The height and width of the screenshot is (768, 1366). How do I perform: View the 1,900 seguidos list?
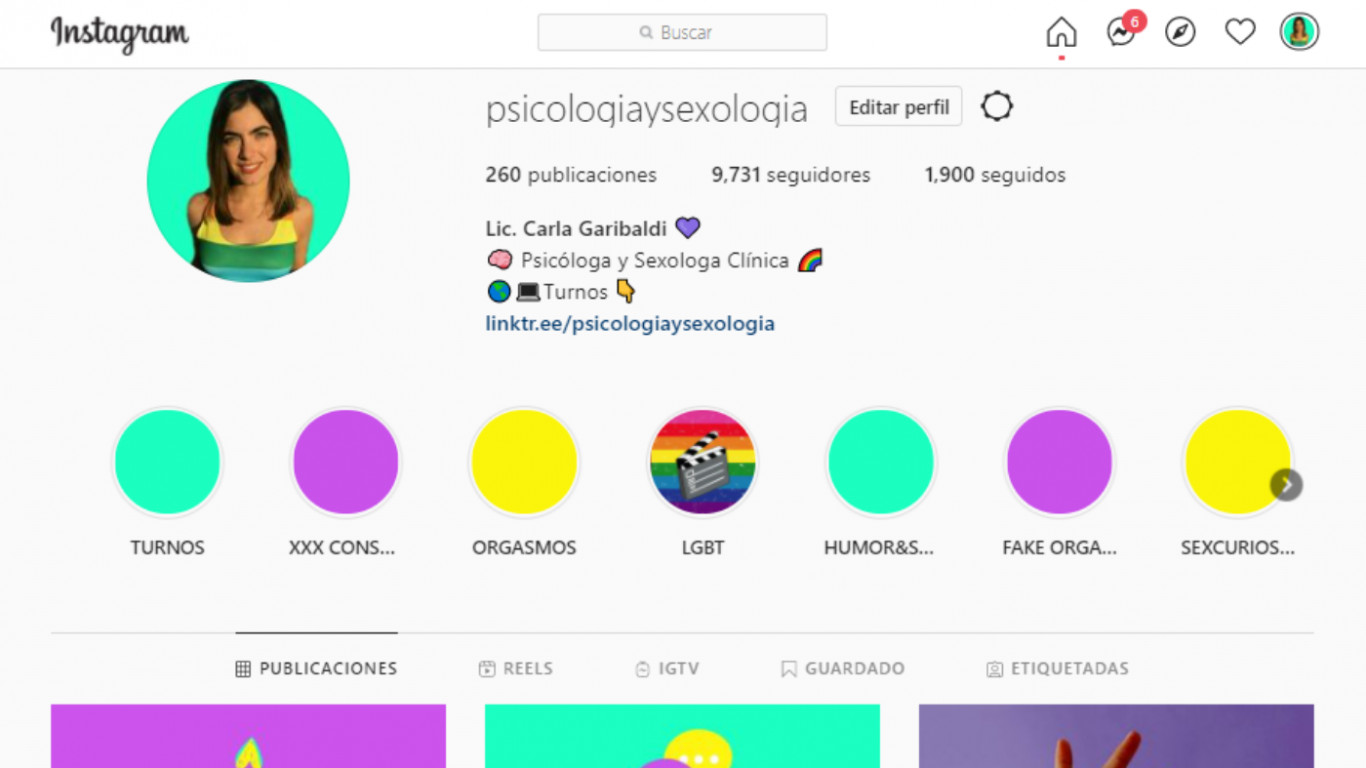(995, 175)
